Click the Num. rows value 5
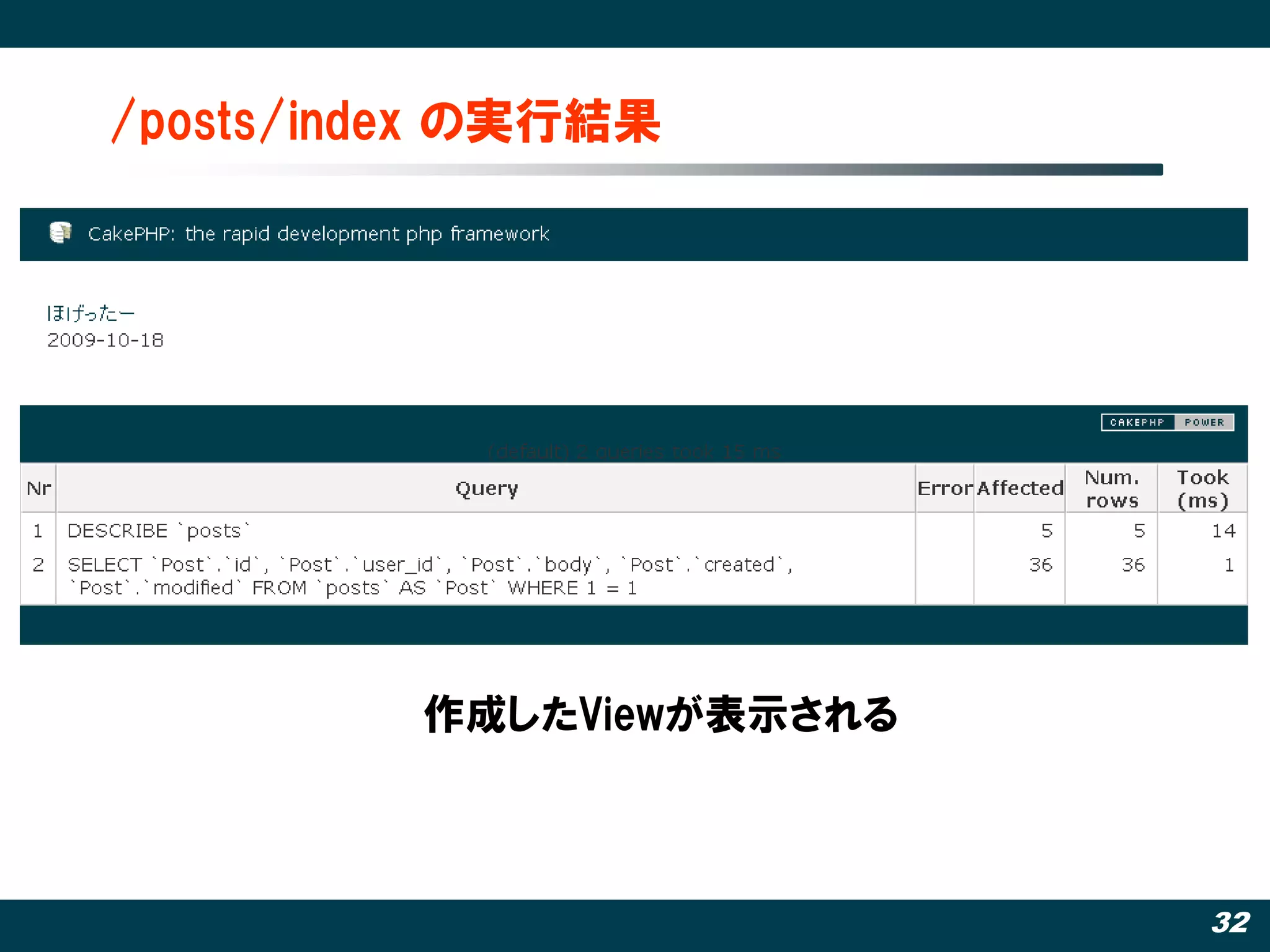 point(1139,531)
